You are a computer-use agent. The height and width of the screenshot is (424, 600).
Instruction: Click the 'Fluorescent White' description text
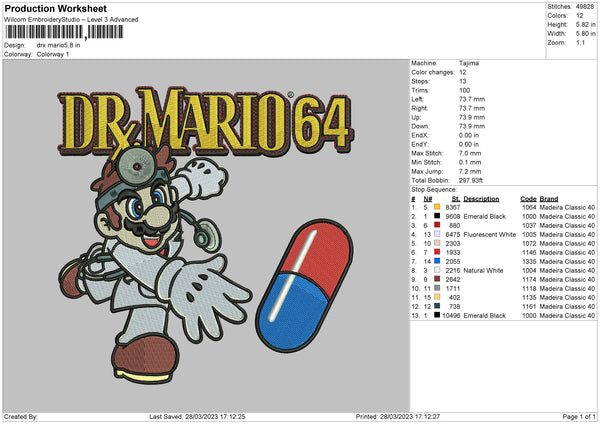pos(490,235)
